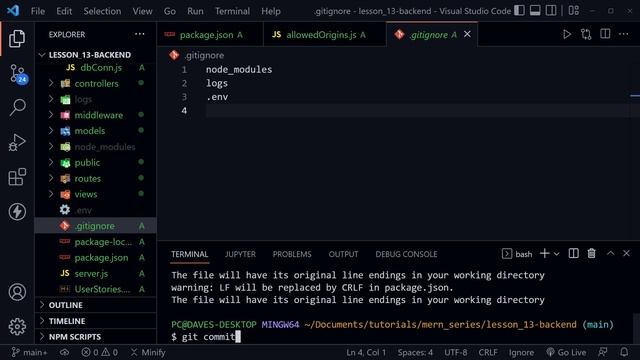Open the Extensions view
Screen dimensions: 640x360
[x=17, y=177]
